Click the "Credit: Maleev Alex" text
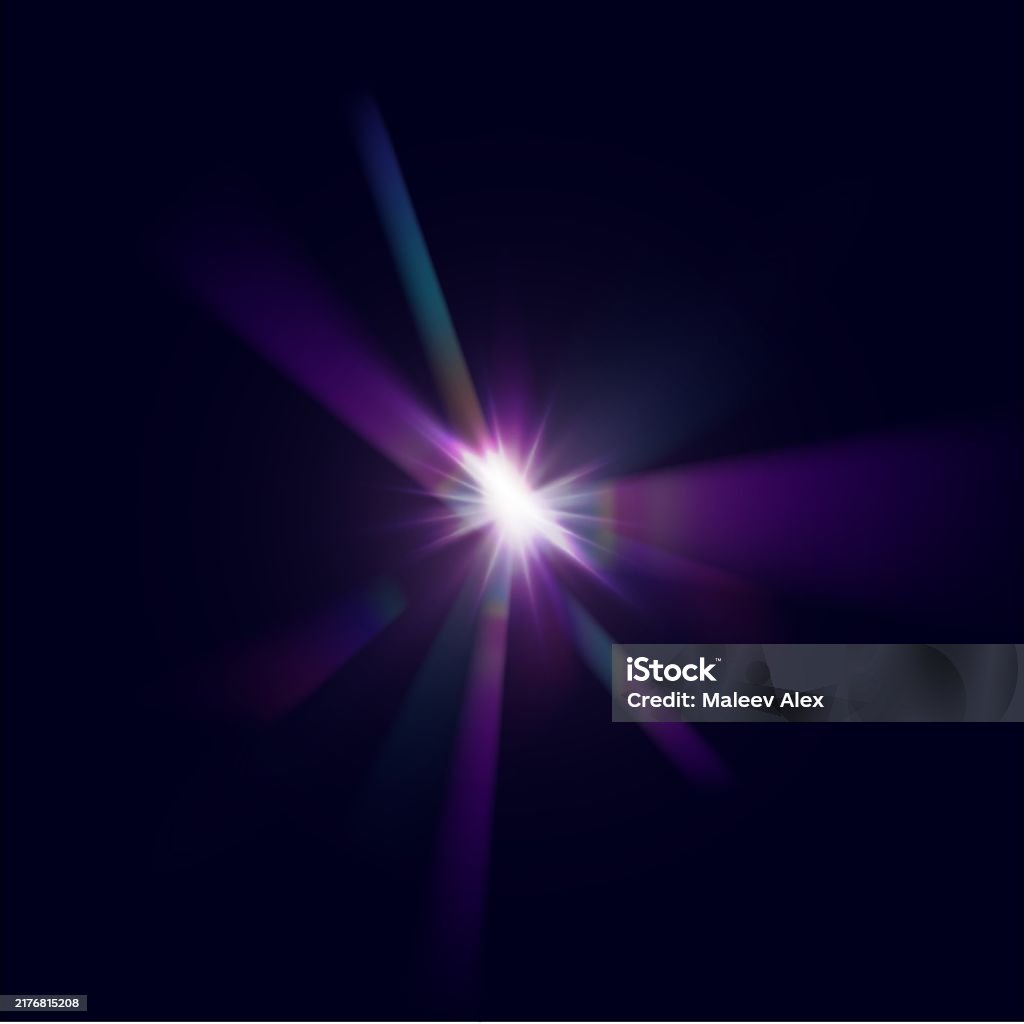 tap(725, 700)
